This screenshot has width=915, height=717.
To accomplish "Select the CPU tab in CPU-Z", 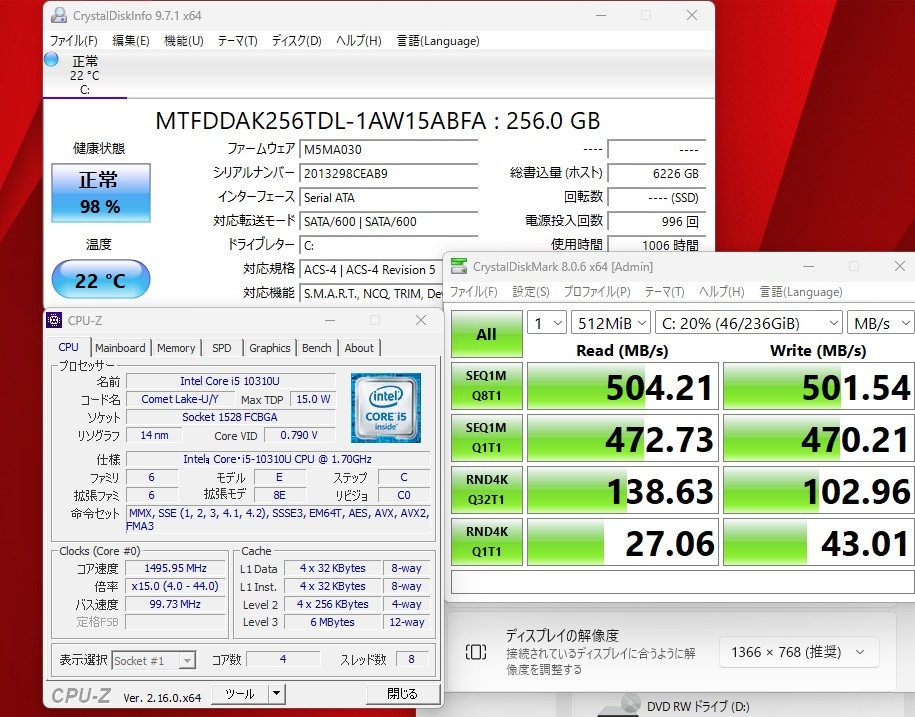I will [x=68, y=347].
